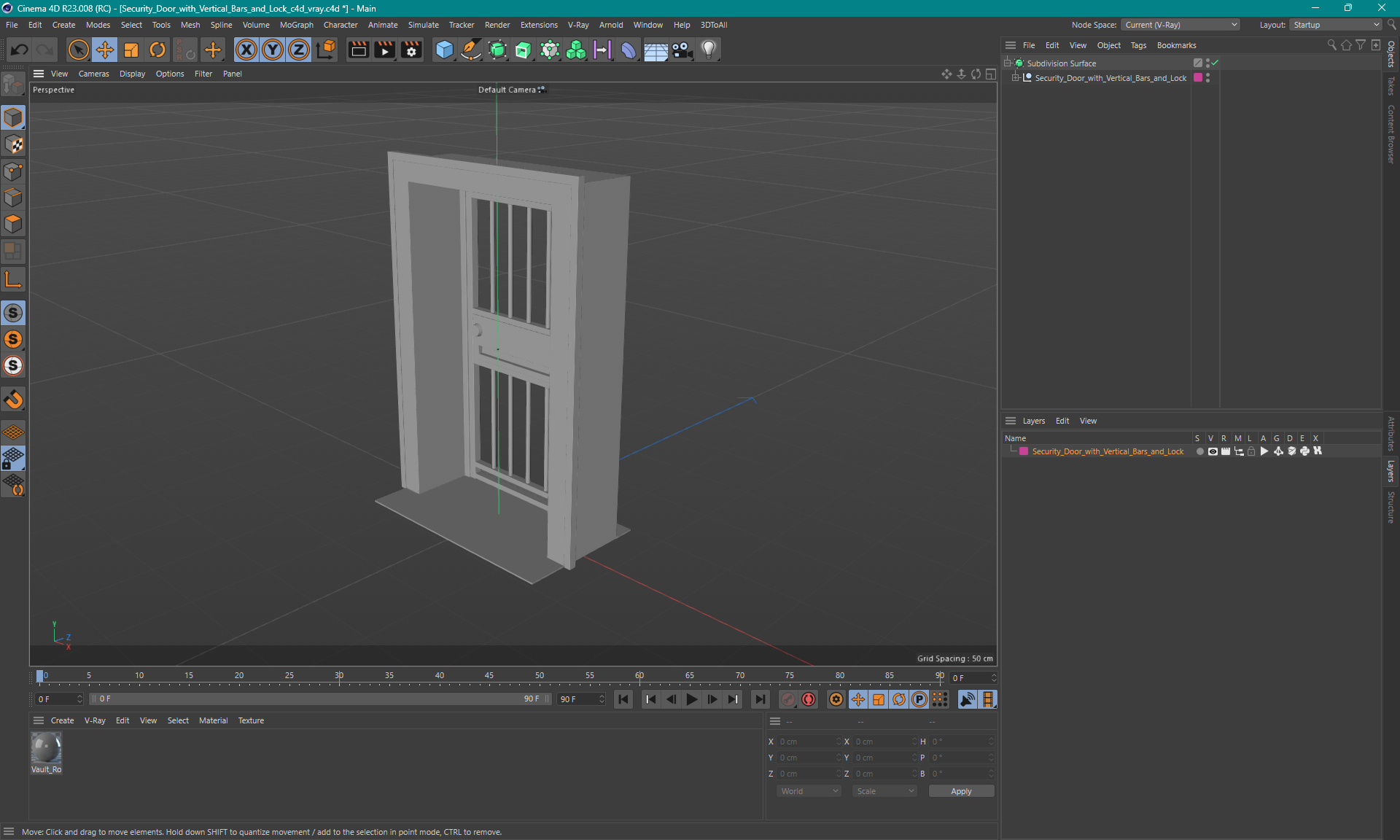This screenshot has height=840, width=1400.
Task: Open the V-Ray menu
Action: [x=578, y=25]
